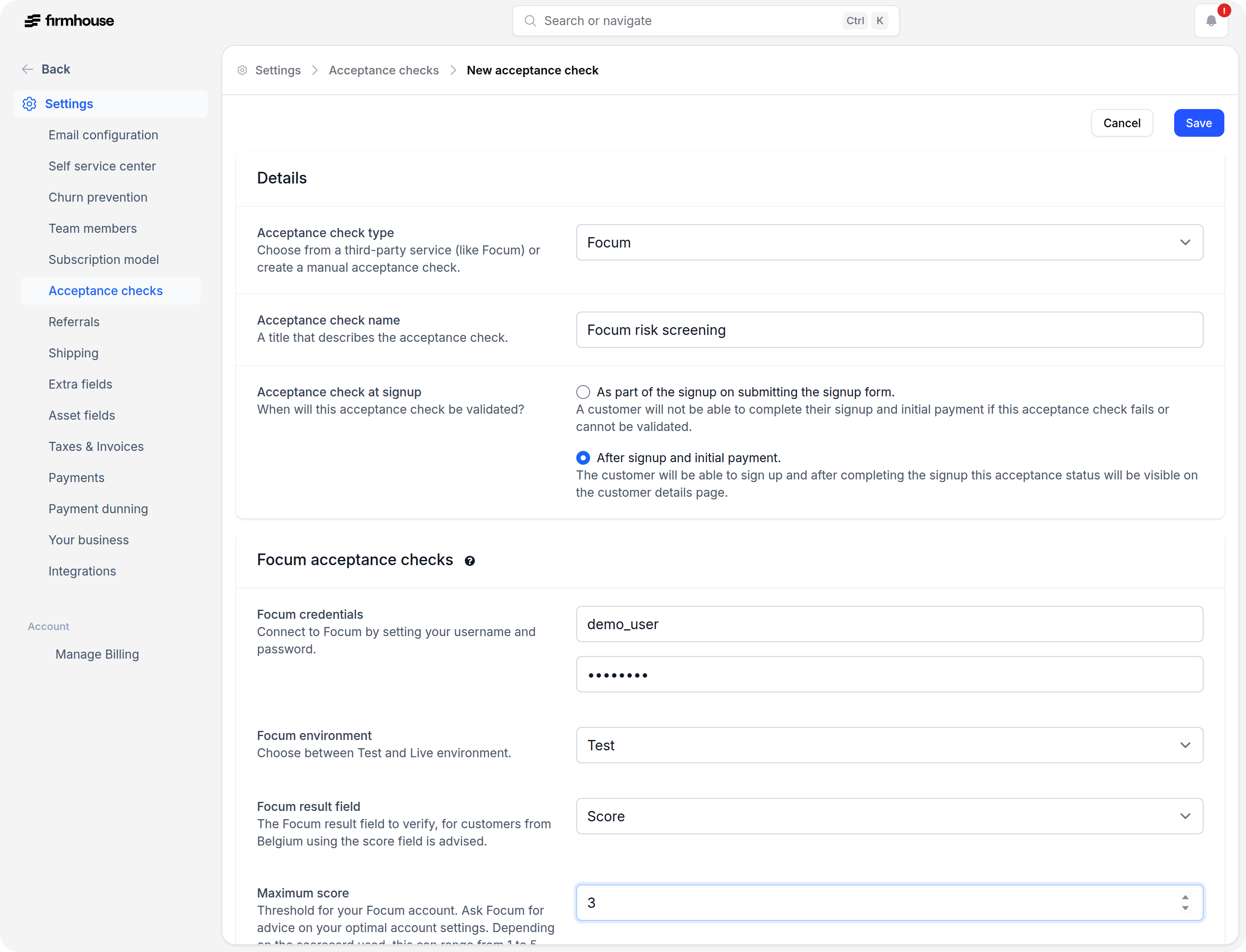The width and height of the screenshot is (1246, 952).
Task: Click Settings in the breadcrumb
Action: [x=278, y=70]
